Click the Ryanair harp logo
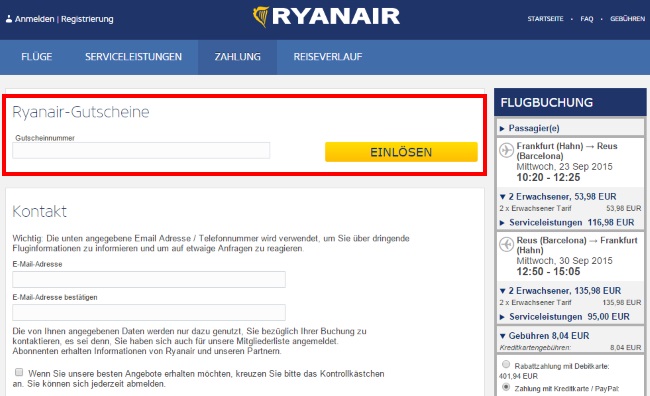Image resolution: width=650 pixels, height=396 pixels. tap(261, 17)
